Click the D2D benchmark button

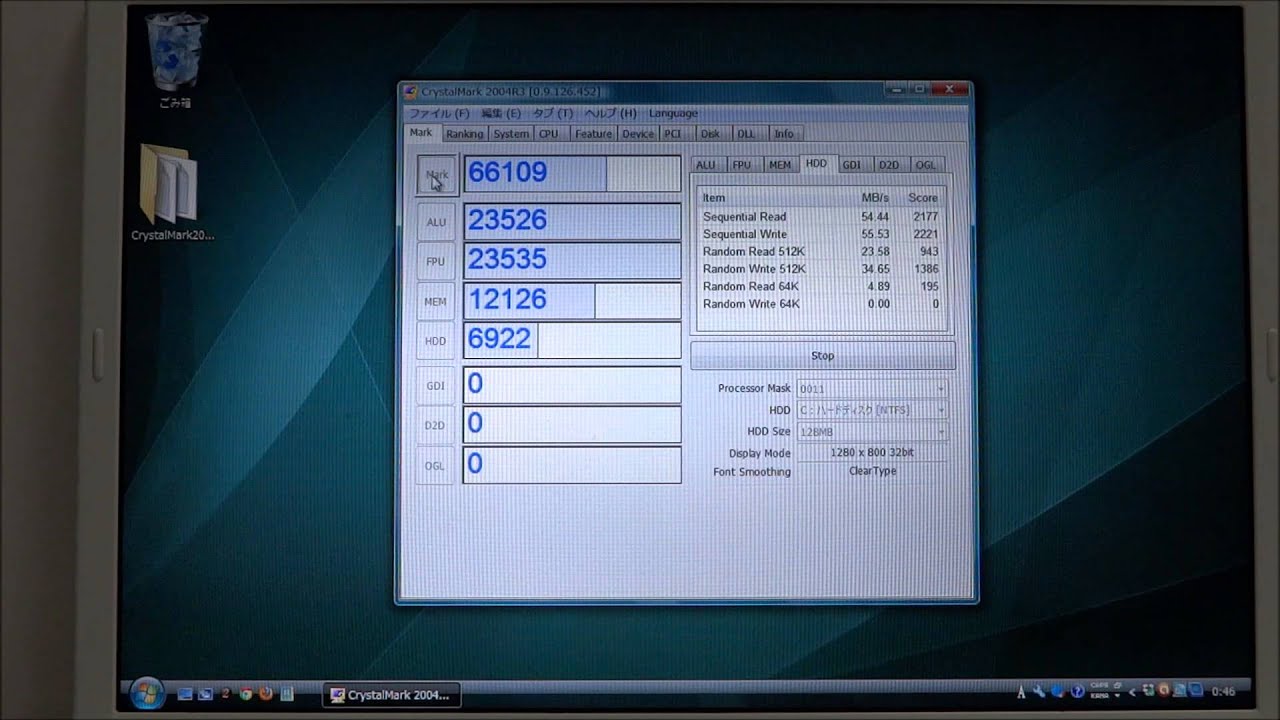(x=436, y=425)
